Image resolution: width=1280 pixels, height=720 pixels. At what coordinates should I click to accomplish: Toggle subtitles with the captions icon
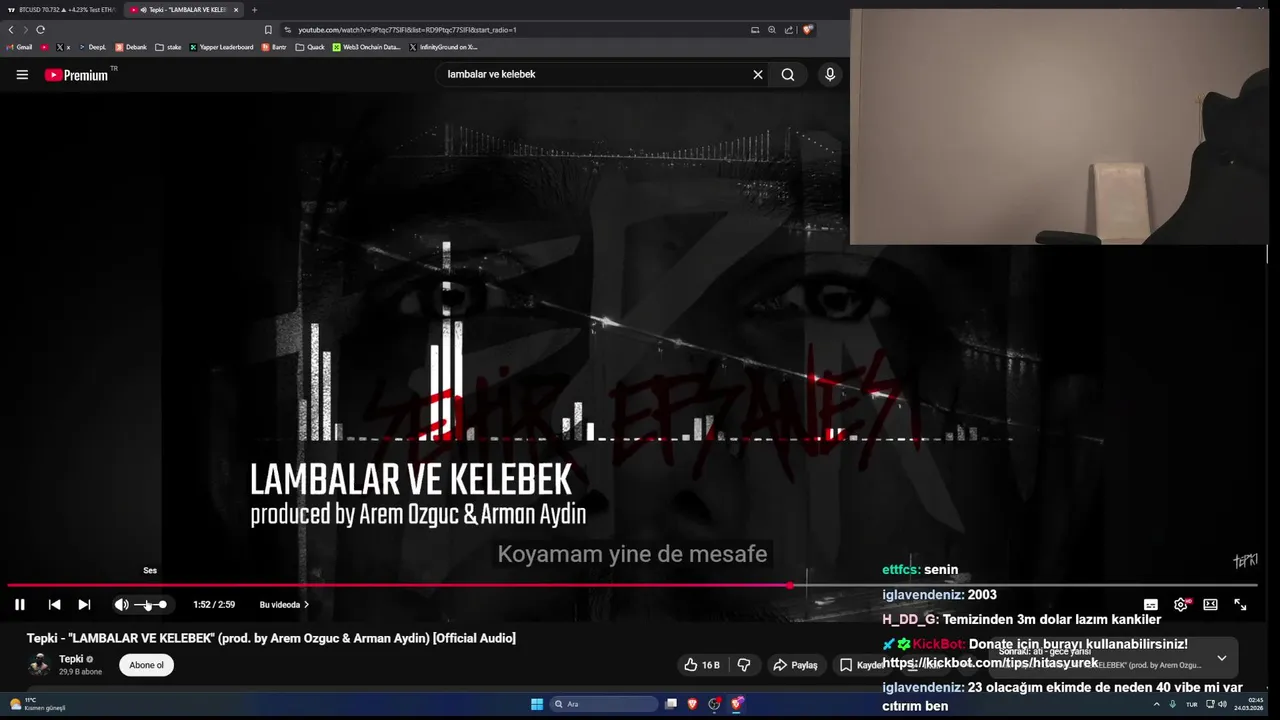tap(1151, 604)
